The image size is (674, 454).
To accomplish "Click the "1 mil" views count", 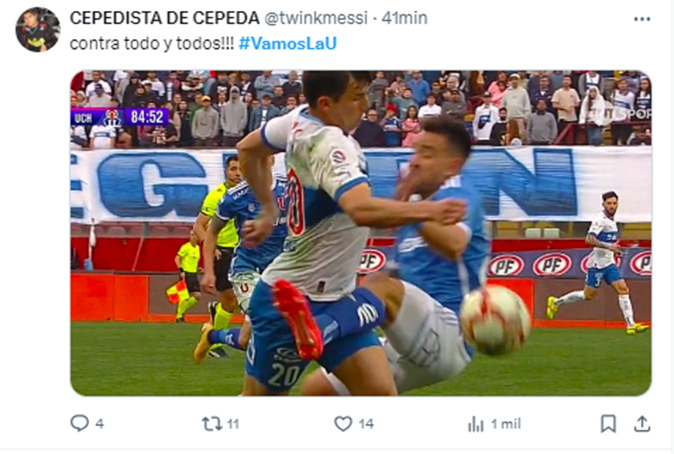I will (506, 424).
